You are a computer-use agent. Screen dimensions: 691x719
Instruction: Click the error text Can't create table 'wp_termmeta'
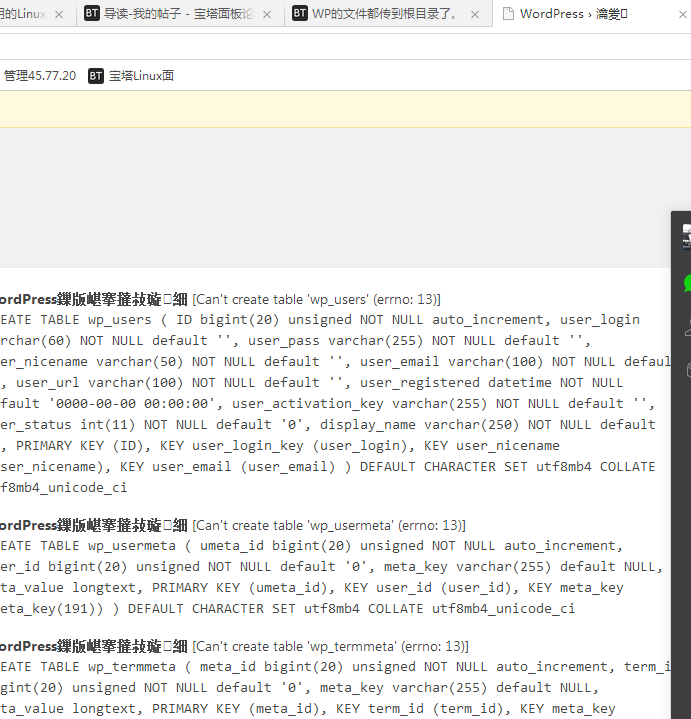coord(330,647)
